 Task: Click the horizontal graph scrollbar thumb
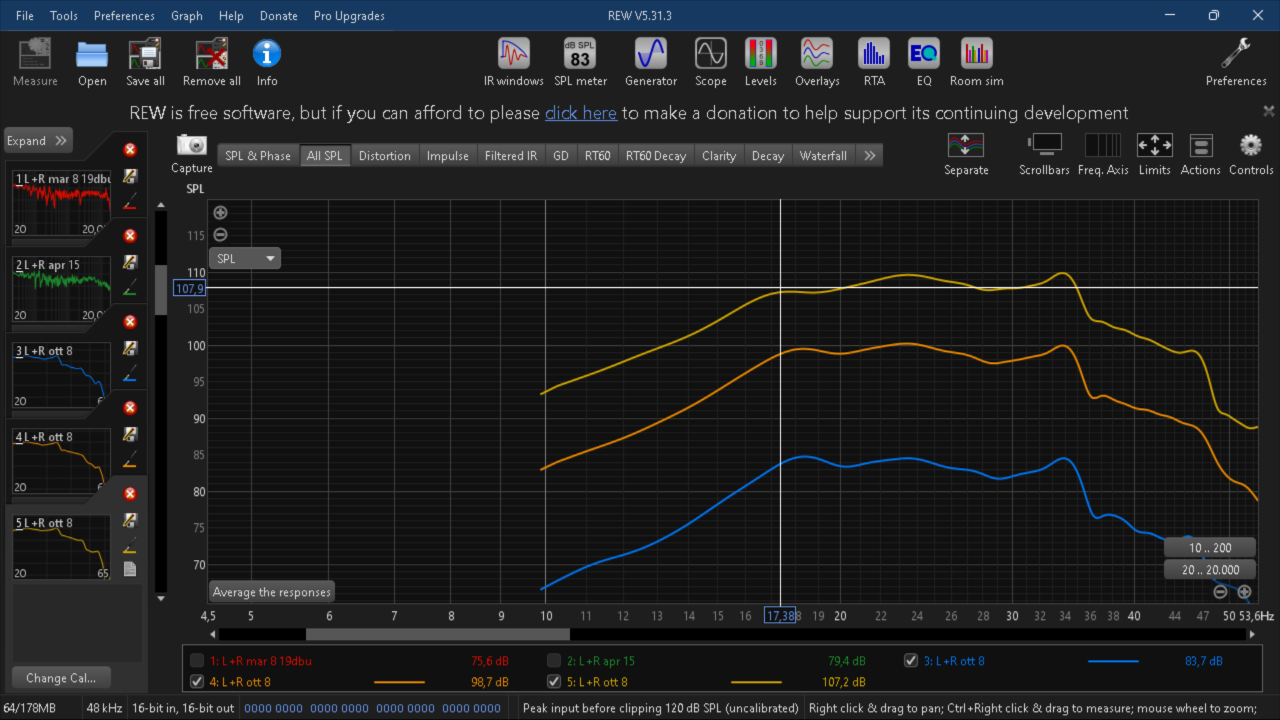(437, 634)
